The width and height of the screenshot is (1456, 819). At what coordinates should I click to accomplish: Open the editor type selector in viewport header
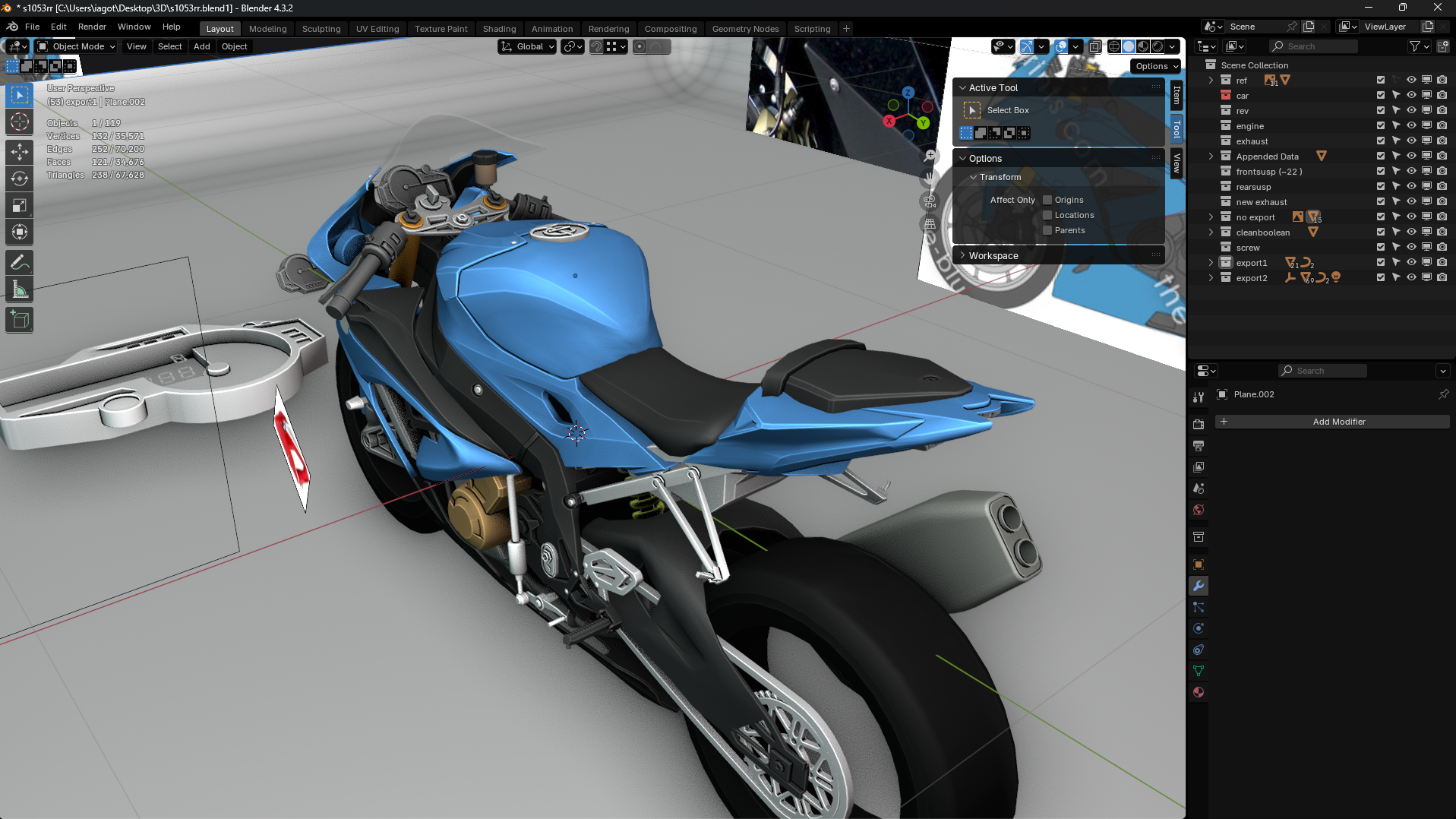[x=17, y=46]
